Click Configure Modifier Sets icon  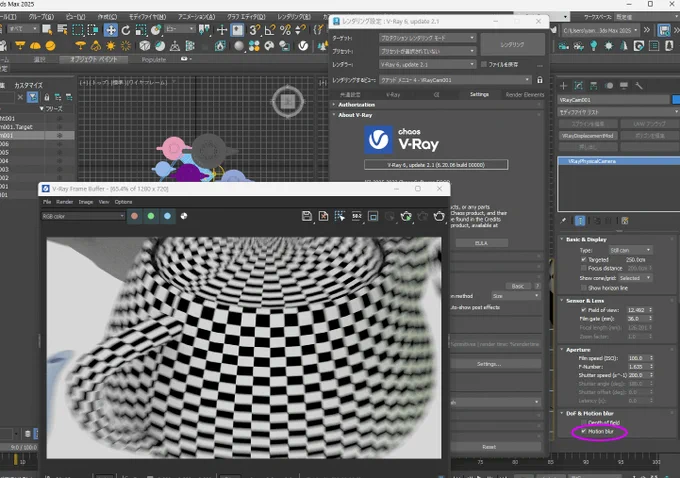coord(625,221)
